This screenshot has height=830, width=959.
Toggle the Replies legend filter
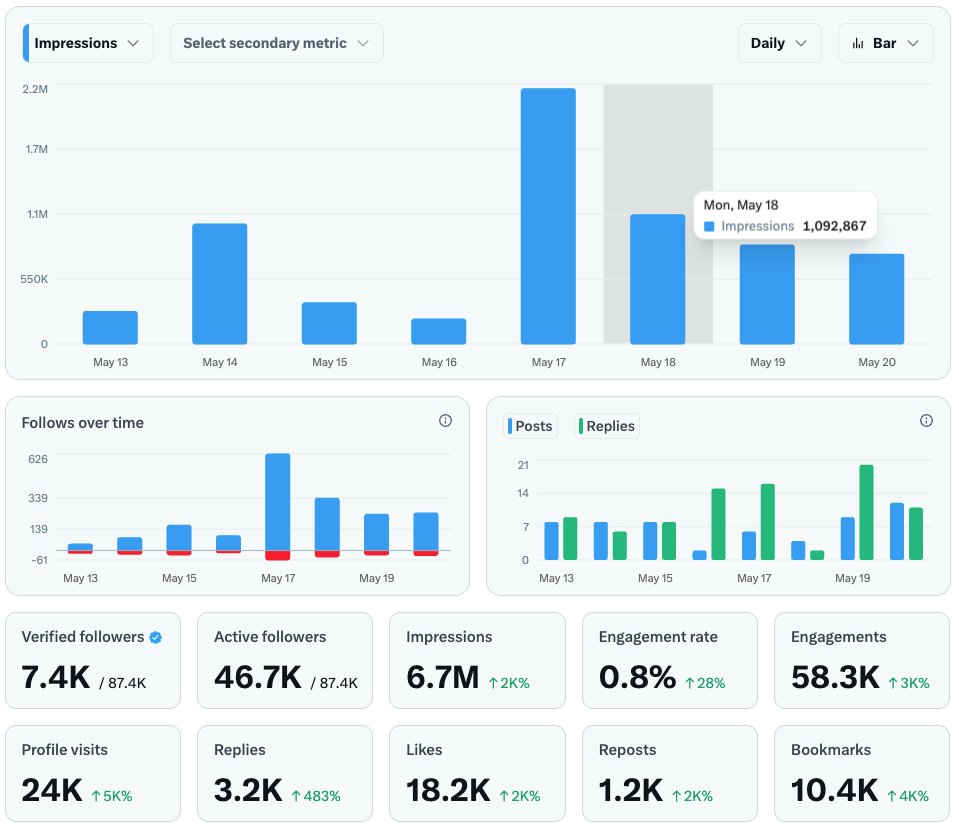(607, 426)
